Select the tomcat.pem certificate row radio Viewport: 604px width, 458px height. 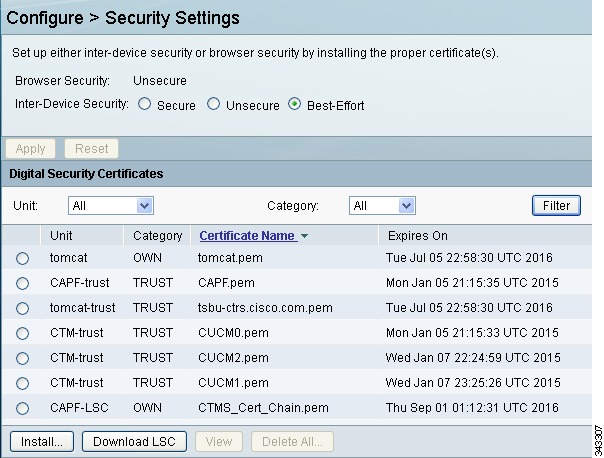coord(22,258)
